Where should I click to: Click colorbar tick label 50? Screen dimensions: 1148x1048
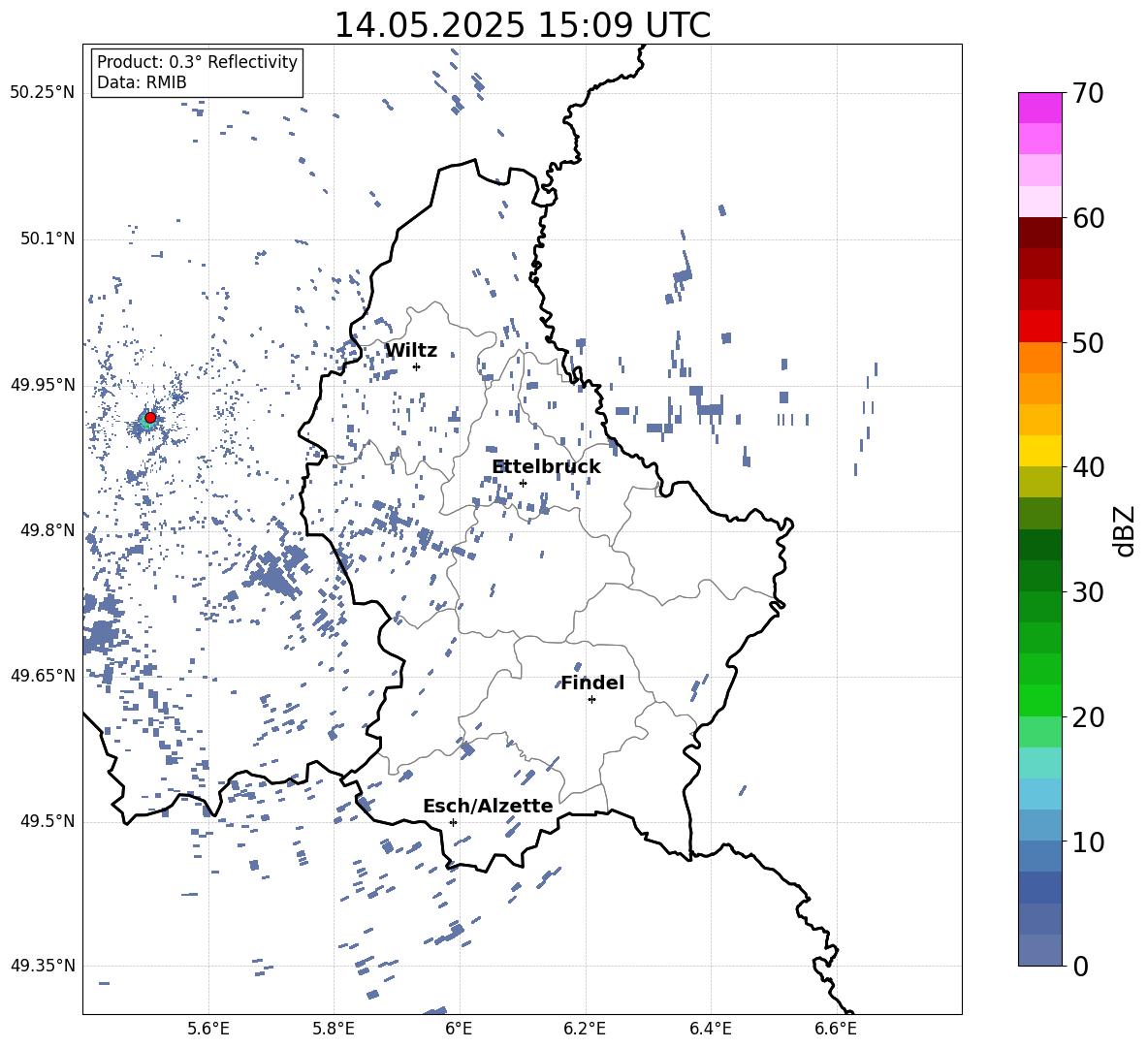[x=1088, y=342]
